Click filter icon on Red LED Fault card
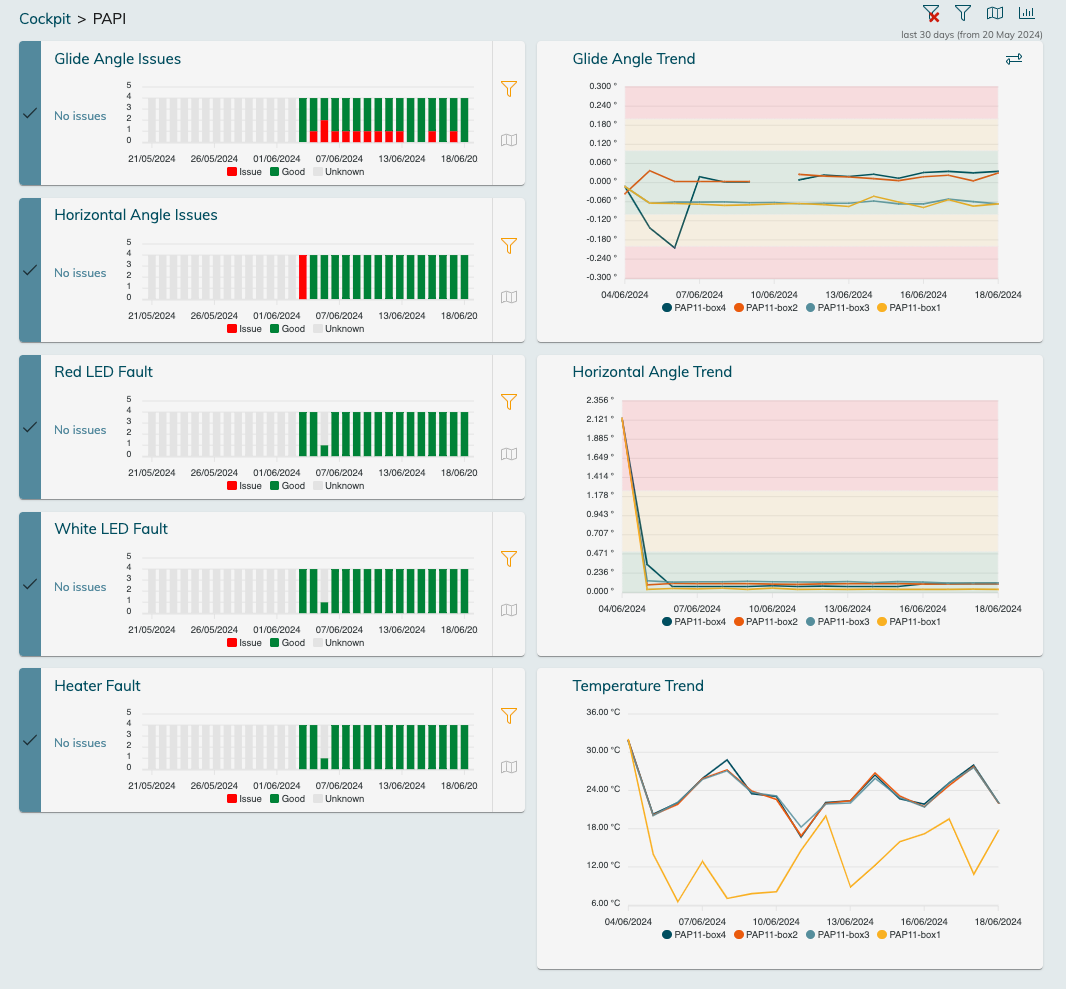This screenshot has width=1066, height=989. [509, 402]
